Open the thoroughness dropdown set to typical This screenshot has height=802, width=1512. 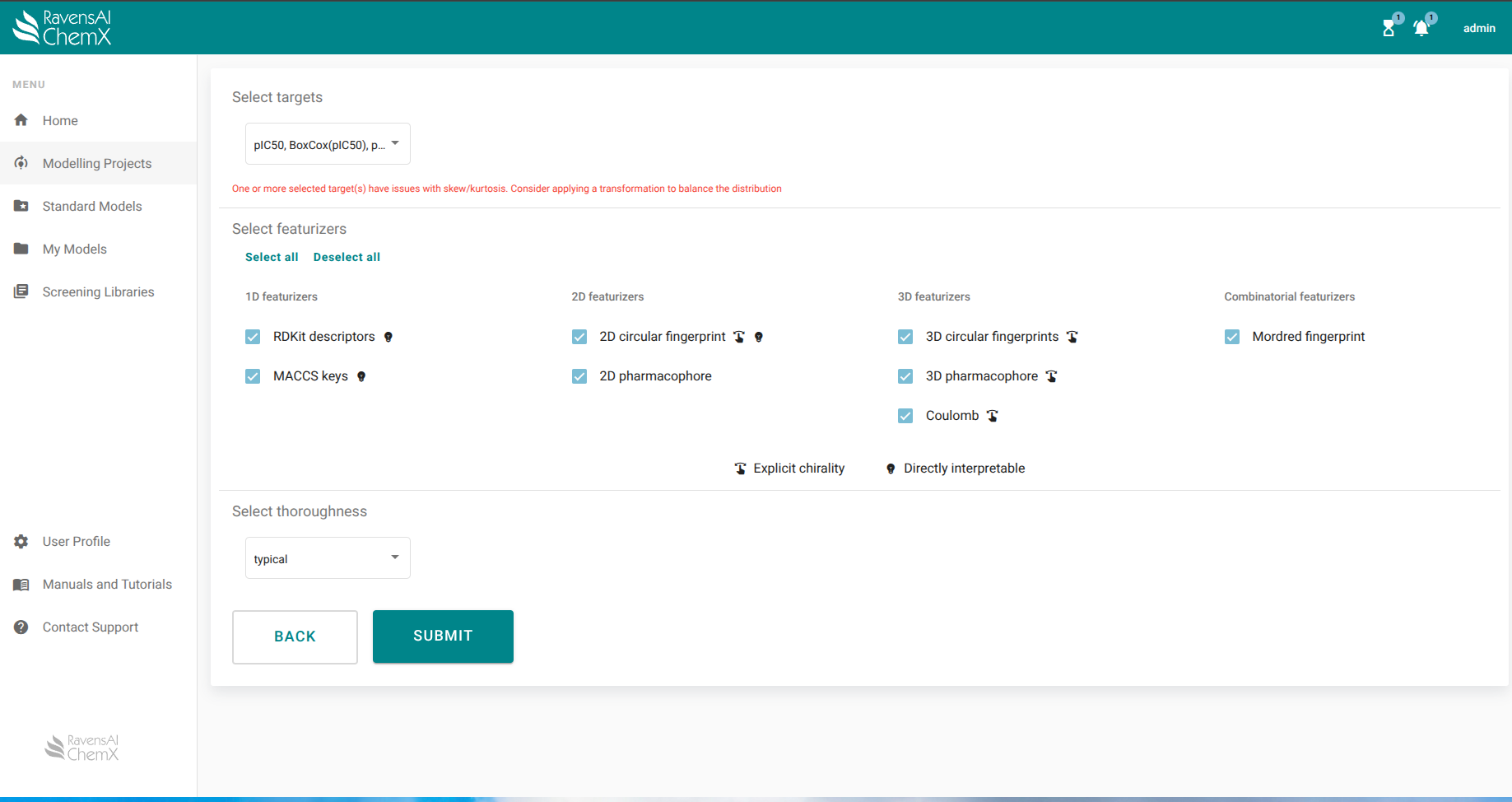click(328, 558)
